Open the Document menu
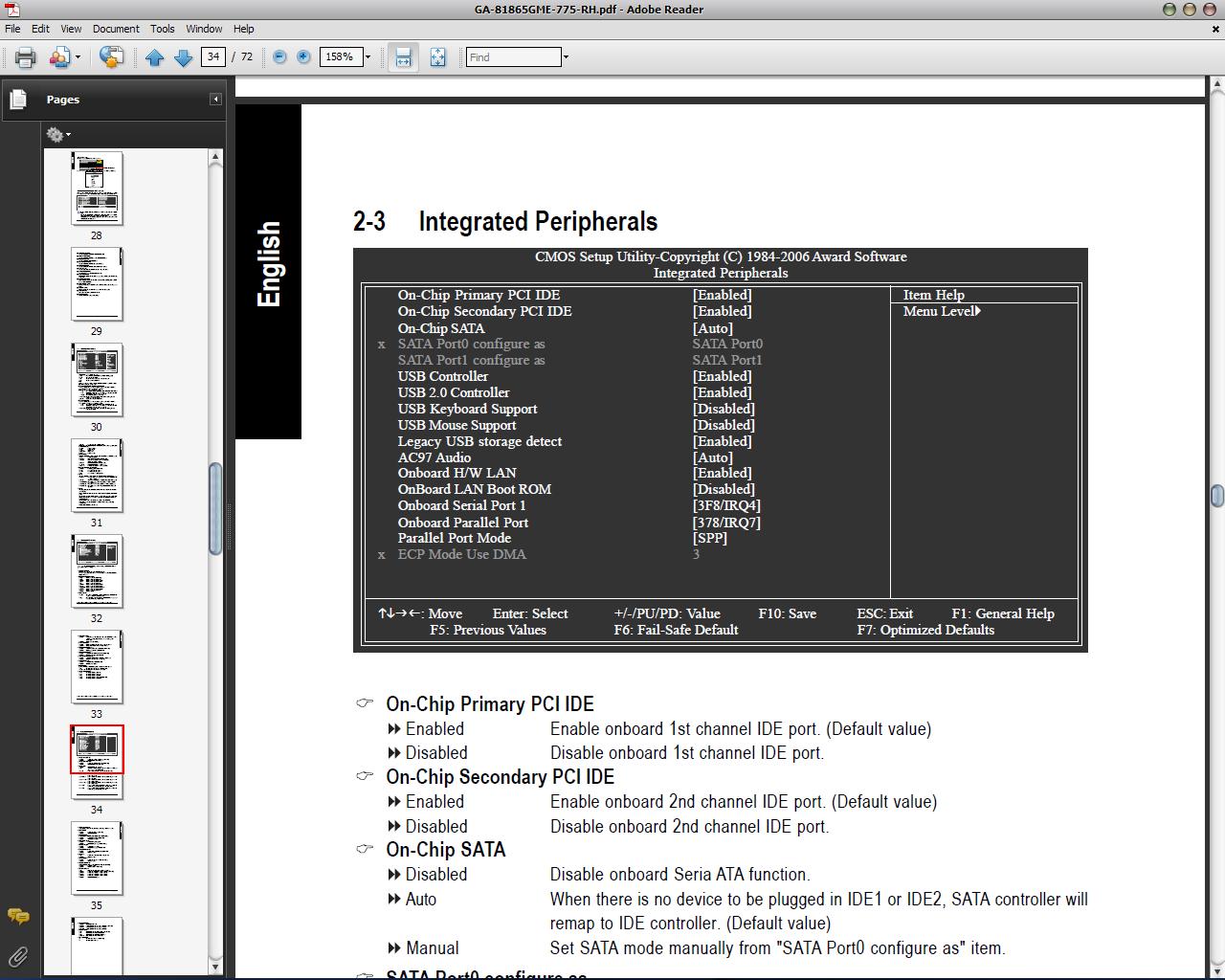Viewport: 1225px width, 980px height. tap(116, 29)
